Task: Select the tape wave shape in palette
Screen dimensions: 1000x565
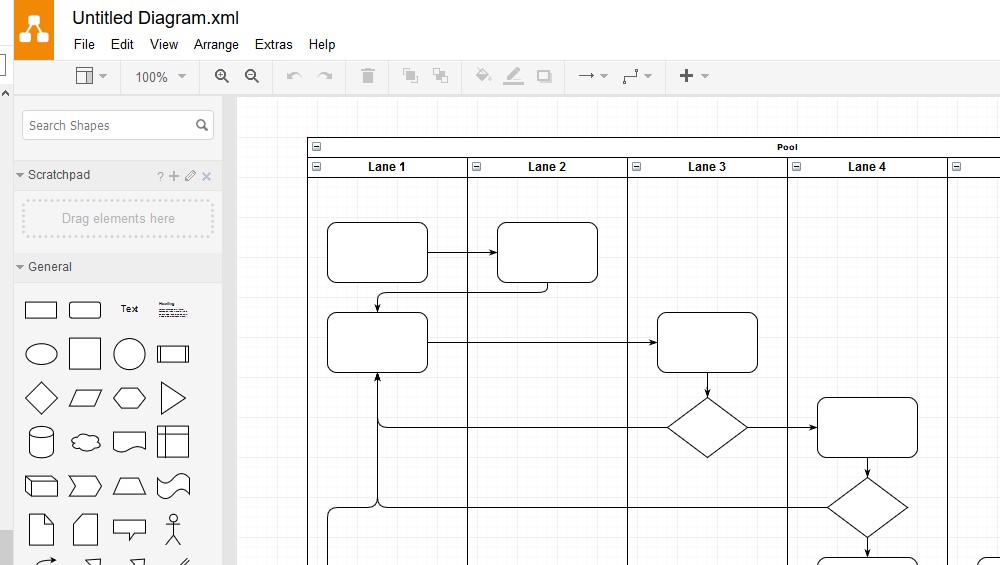Action: [x=173, y=486]
